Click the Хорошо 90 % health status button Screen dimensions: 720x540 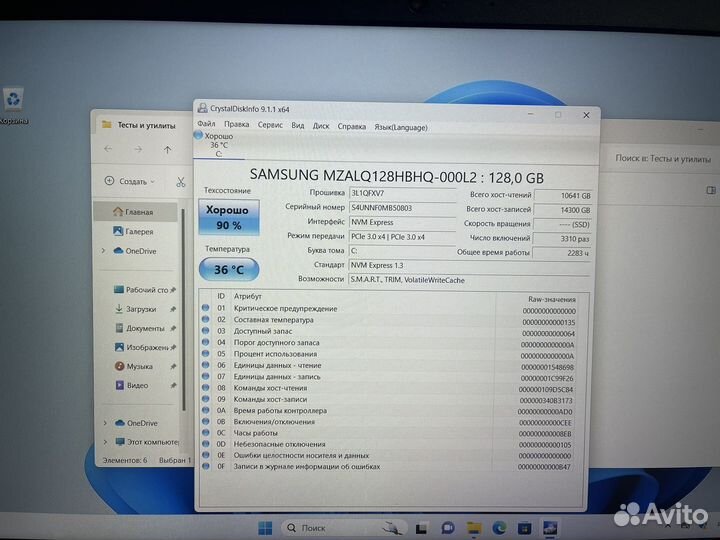coord(229,217)
